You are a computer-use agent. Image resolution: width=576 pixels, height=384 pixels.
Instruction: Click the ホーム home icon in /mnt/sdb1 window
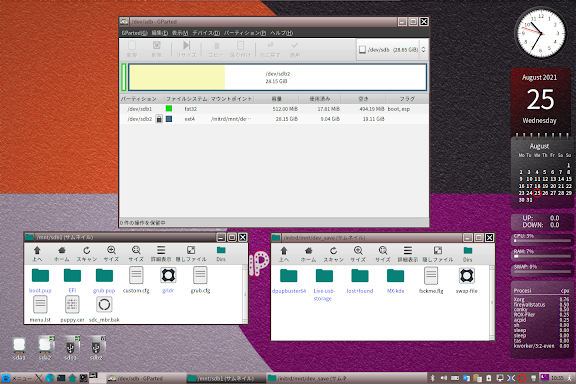coord(62,251)
